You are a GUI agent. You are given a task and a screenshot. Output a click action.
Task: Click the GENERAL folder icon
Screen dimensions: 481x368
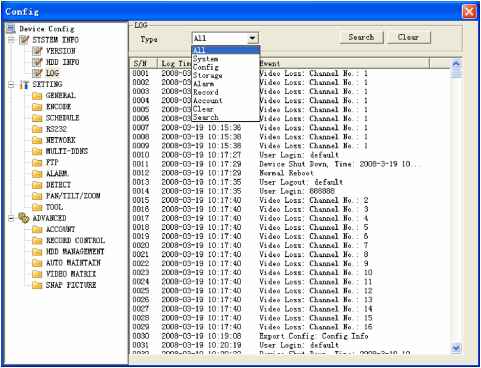[x=37, y=96]
